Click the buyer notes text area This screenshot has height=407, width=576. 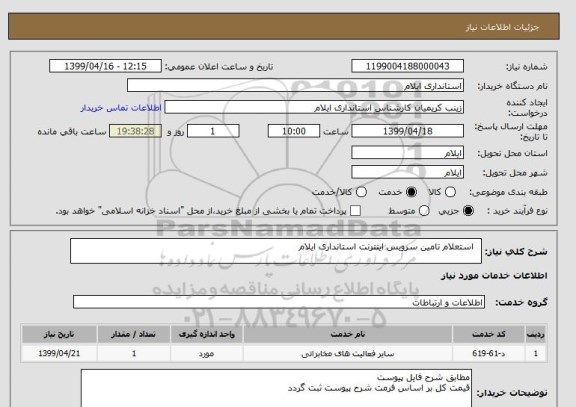276,389
